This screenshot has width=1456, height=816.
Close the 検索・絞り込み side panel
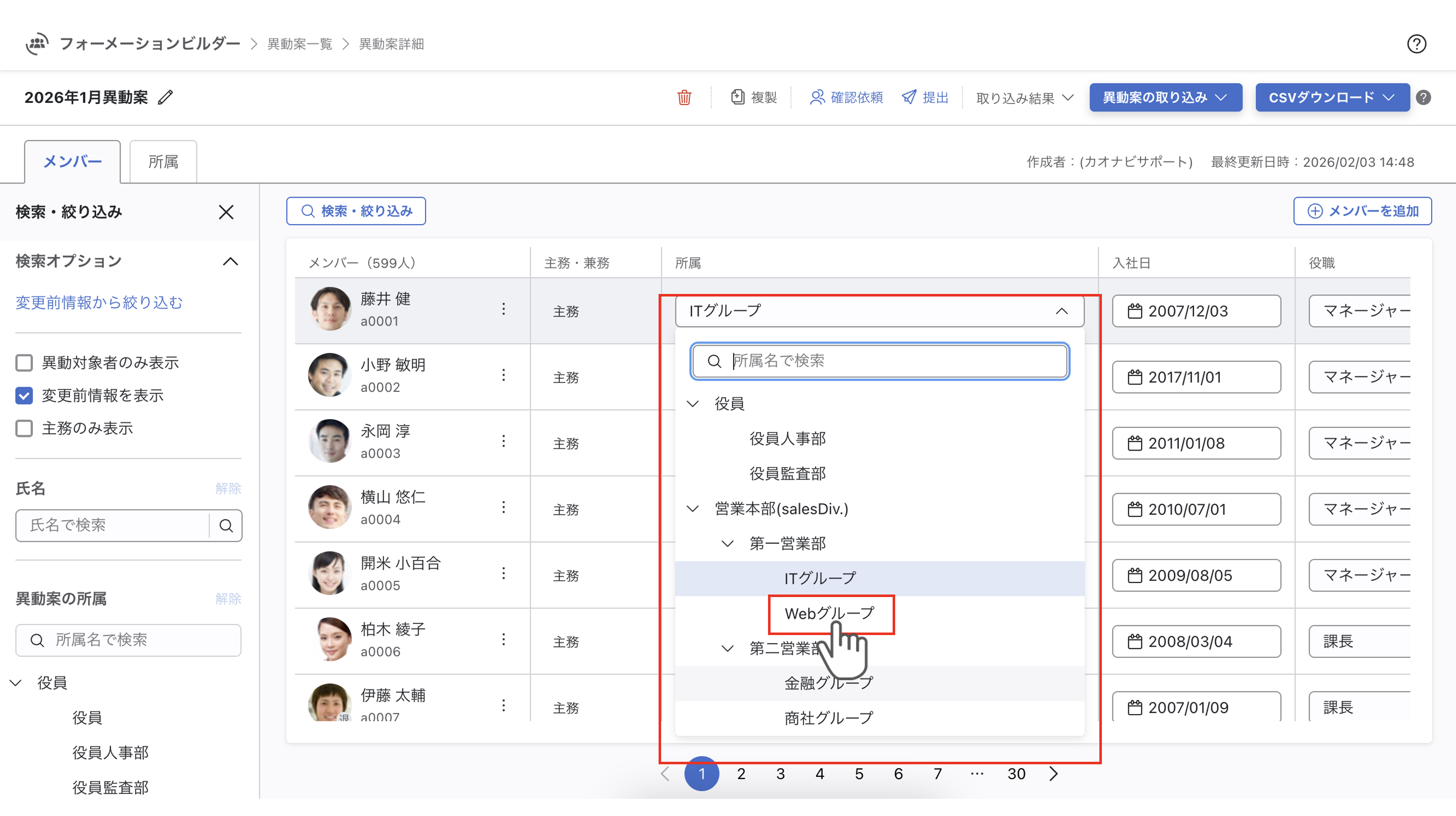coord(226,212)
